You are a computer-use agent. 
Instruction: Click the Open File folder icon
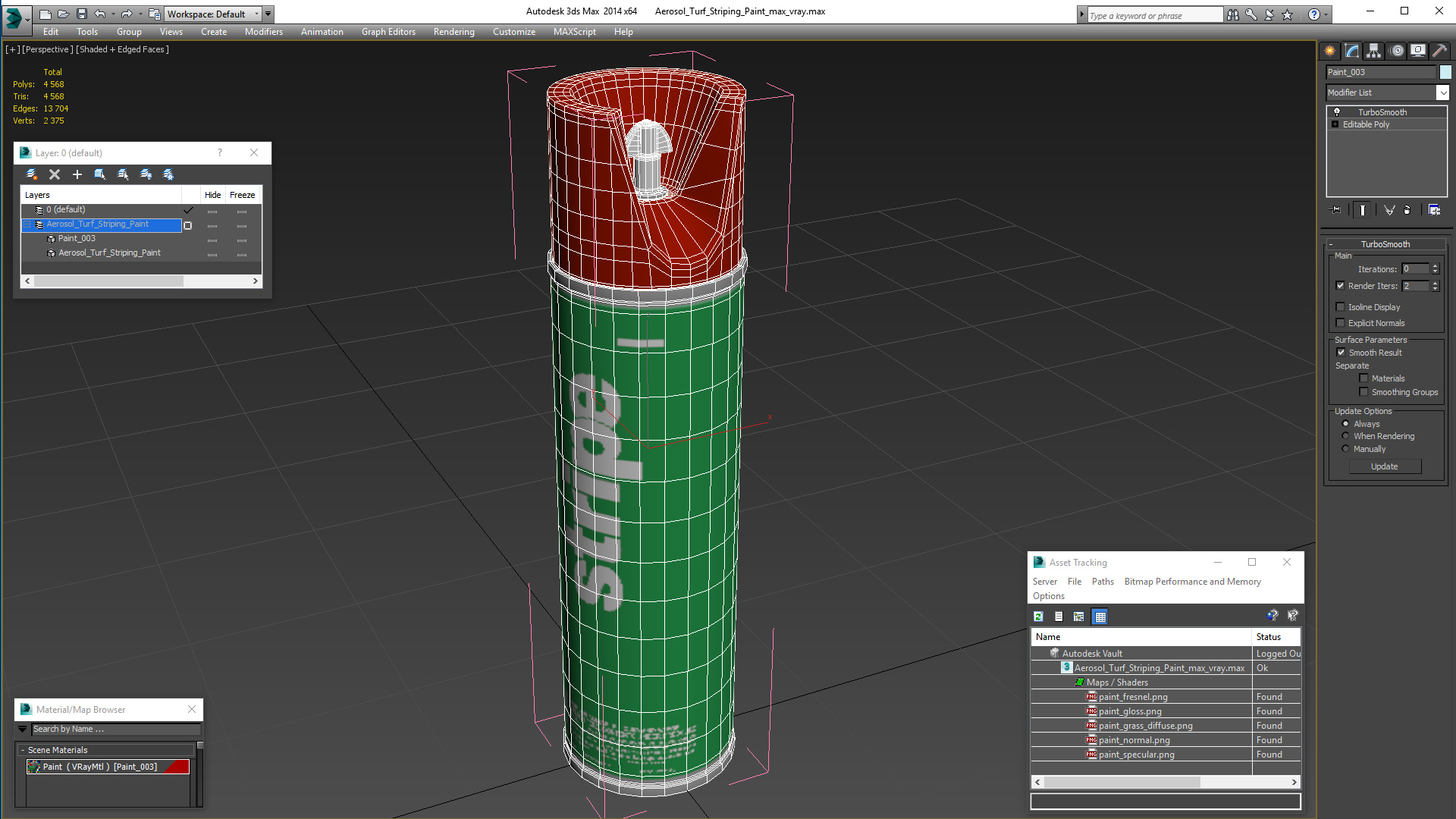coord(64,14)
